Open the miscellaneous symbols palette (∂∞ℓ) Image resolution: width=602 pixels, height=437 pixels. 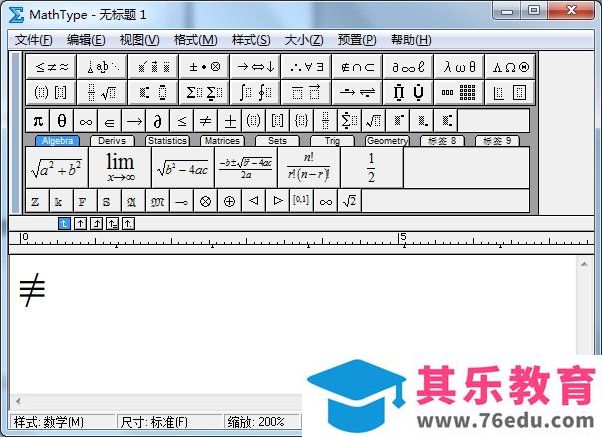pyautogui.click(x=408, y=67)
